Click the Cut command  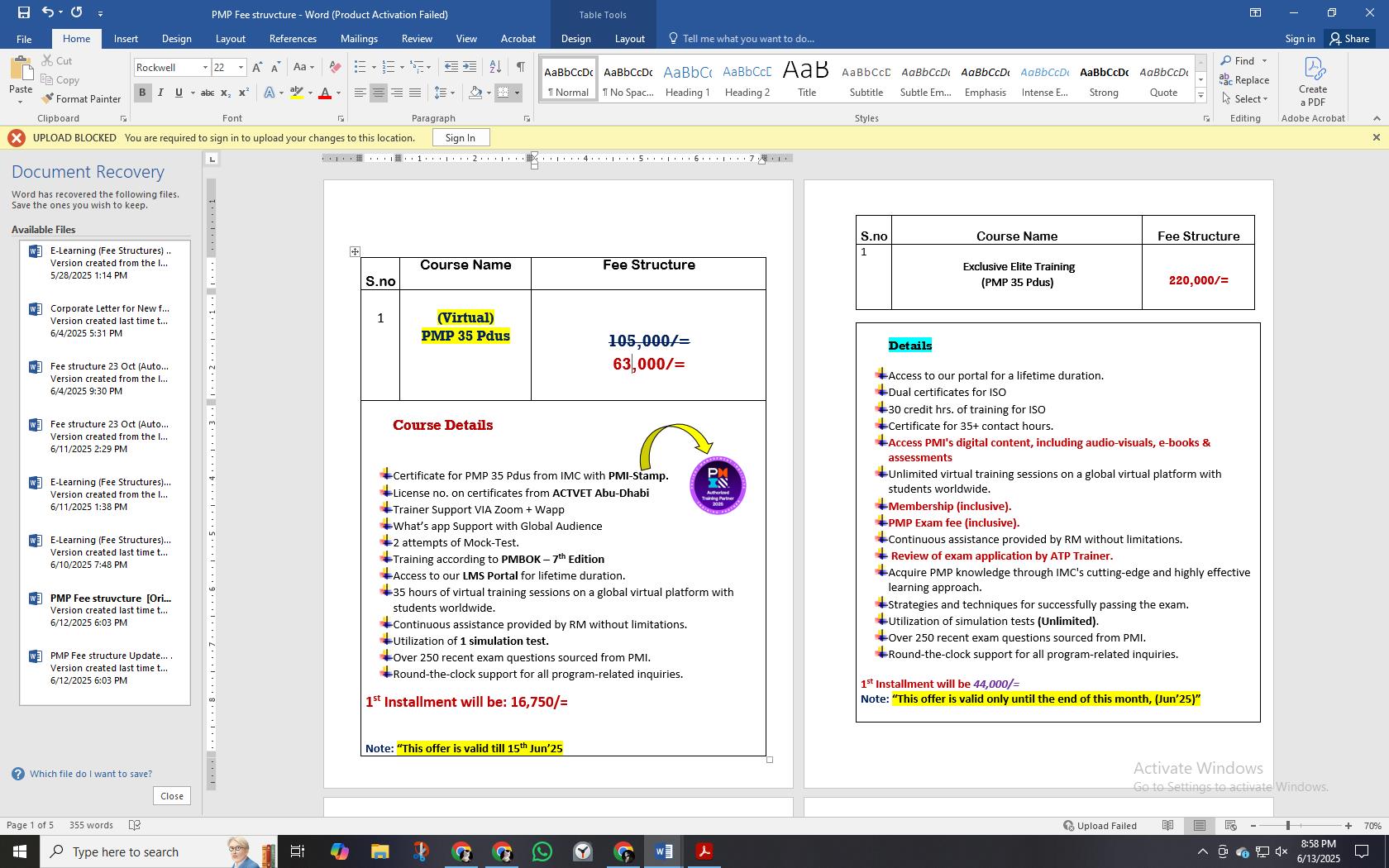(56, 60)
